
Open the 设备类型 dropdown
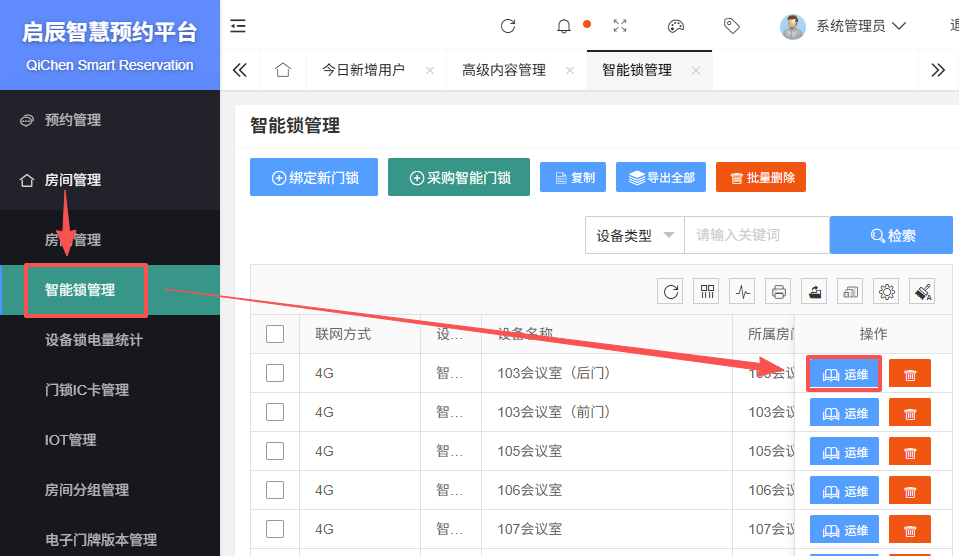(634, 236)
